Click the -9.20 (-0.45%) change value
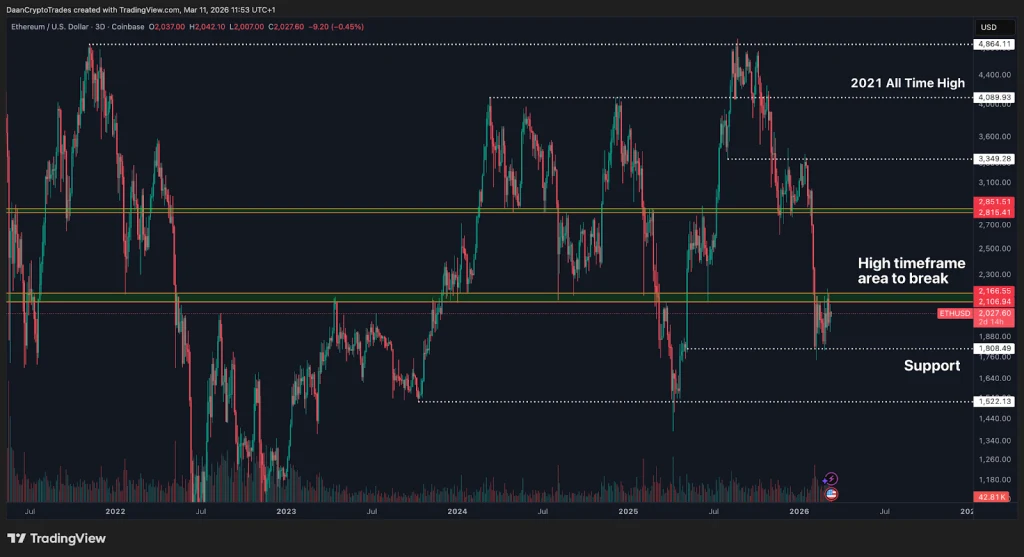This screenshot has height=557, width=1024. pos(336,27)
